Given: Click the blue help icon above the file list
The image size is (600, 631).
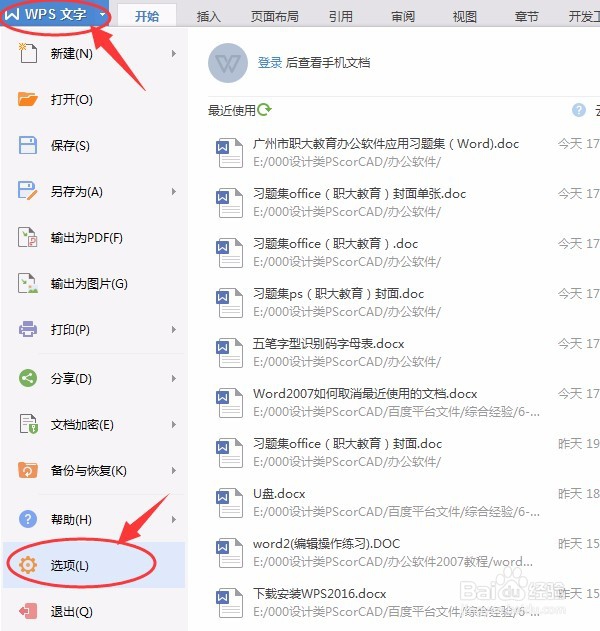Looking at the screenshot, I should [579, 110].
